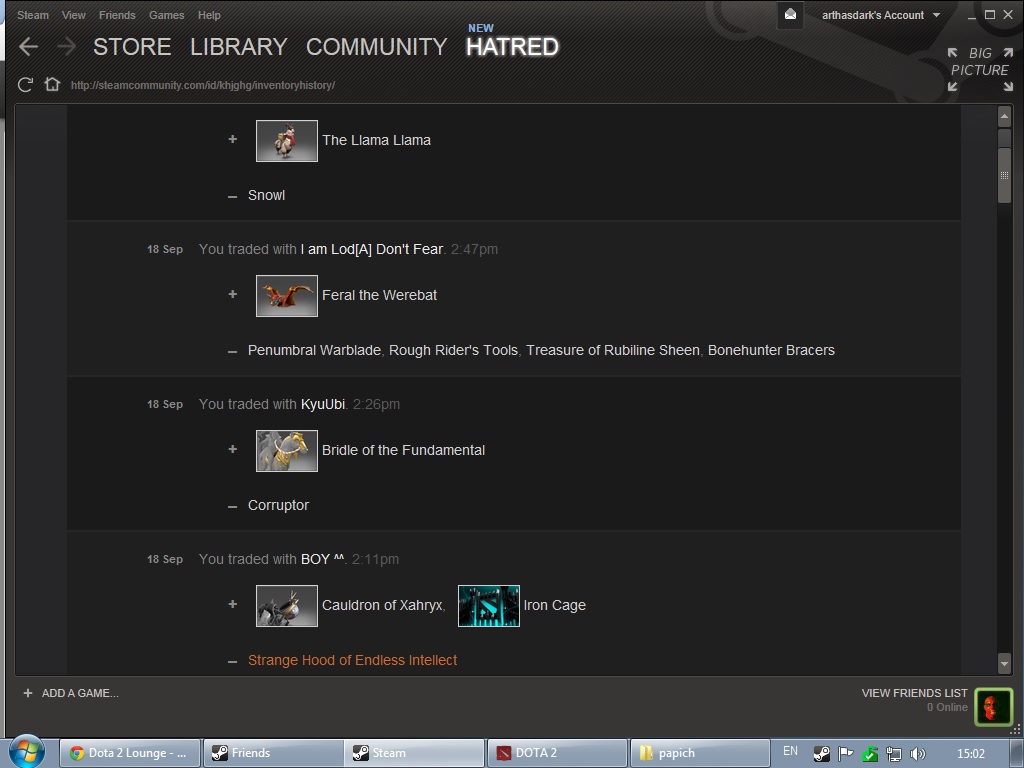Open the home page icon
The height and width of the screenshot is (768, 1024).
[x=52, y=84]
